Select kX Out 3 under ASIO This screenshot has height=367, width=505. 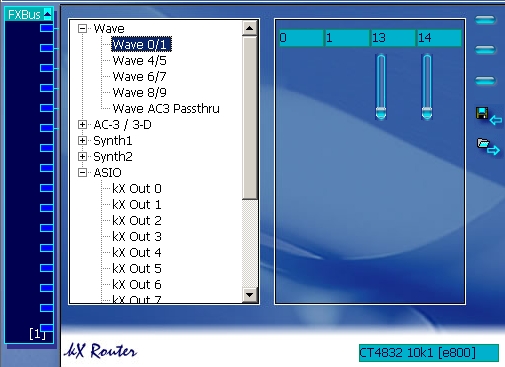coord(137,237)
